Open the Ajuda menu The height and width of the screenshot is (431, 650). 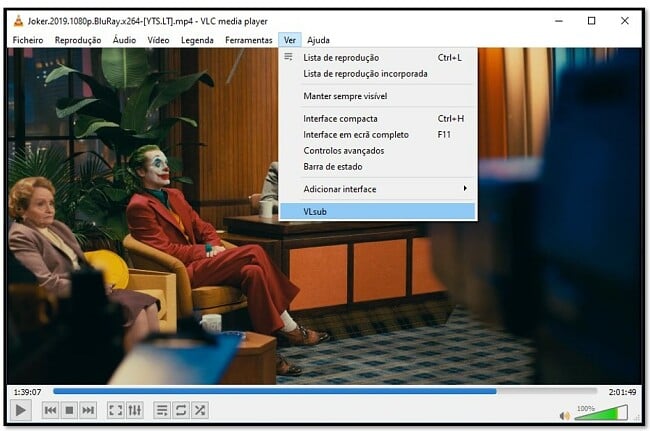(318, 40)
